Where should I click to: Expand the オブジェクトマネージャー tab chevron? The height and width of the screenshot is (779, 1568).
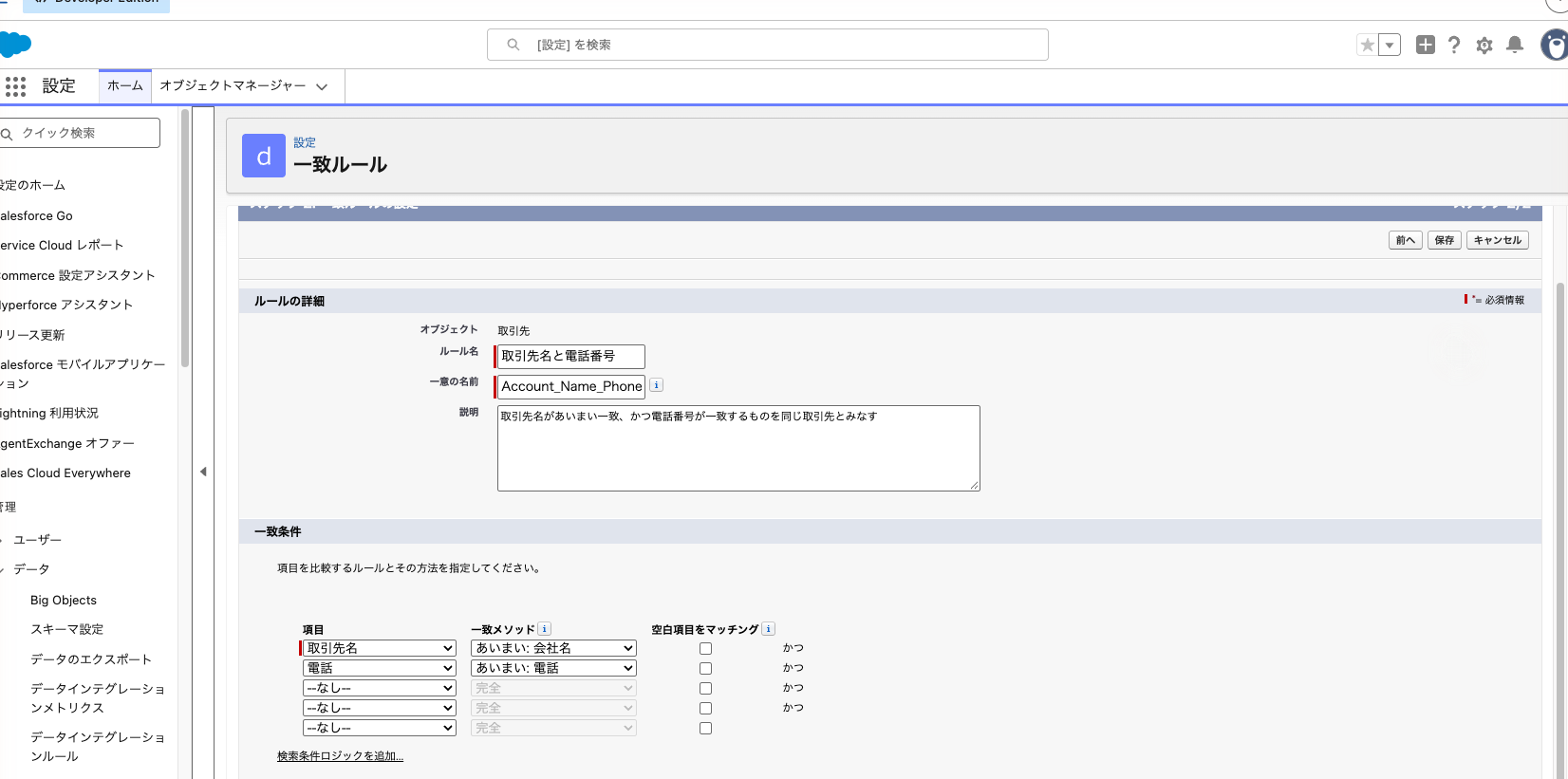(x=322, y=86)
